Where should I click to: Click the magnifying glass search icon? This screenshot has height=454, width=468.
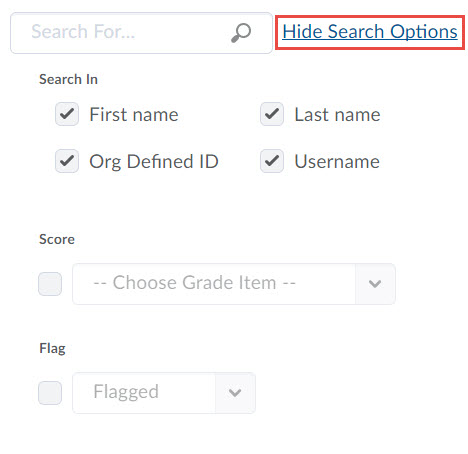click(x=241, y=33)
